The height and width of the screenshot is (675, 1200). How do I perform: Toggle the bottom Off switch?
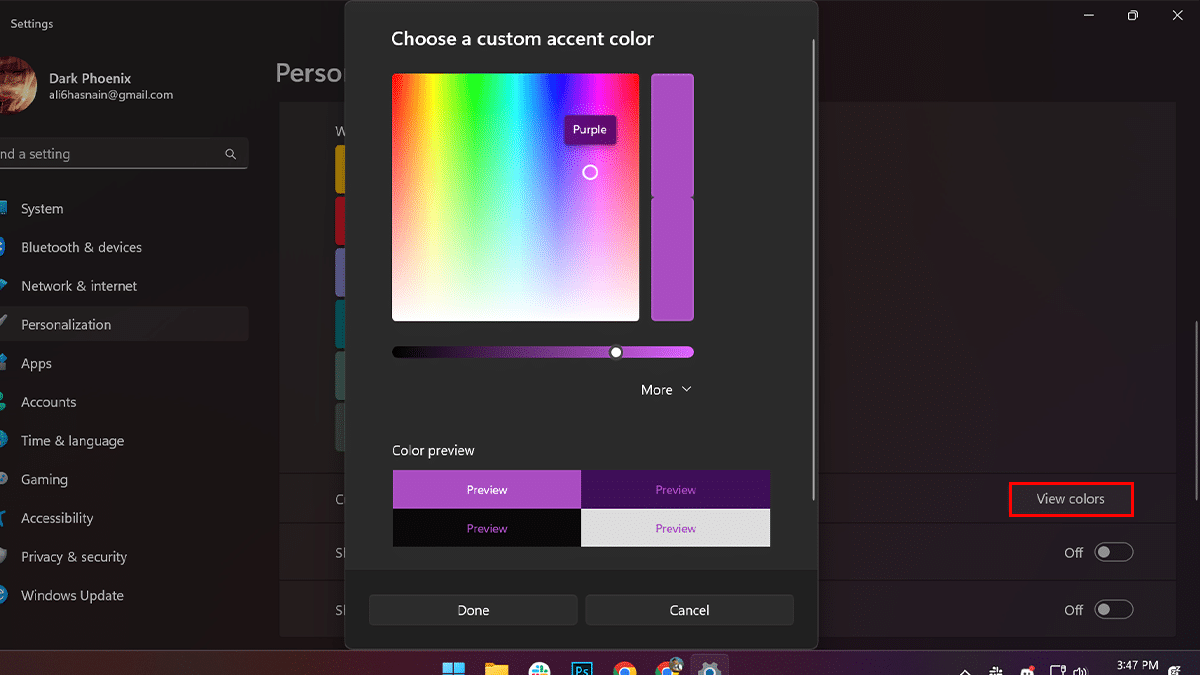click(1113, 610)
